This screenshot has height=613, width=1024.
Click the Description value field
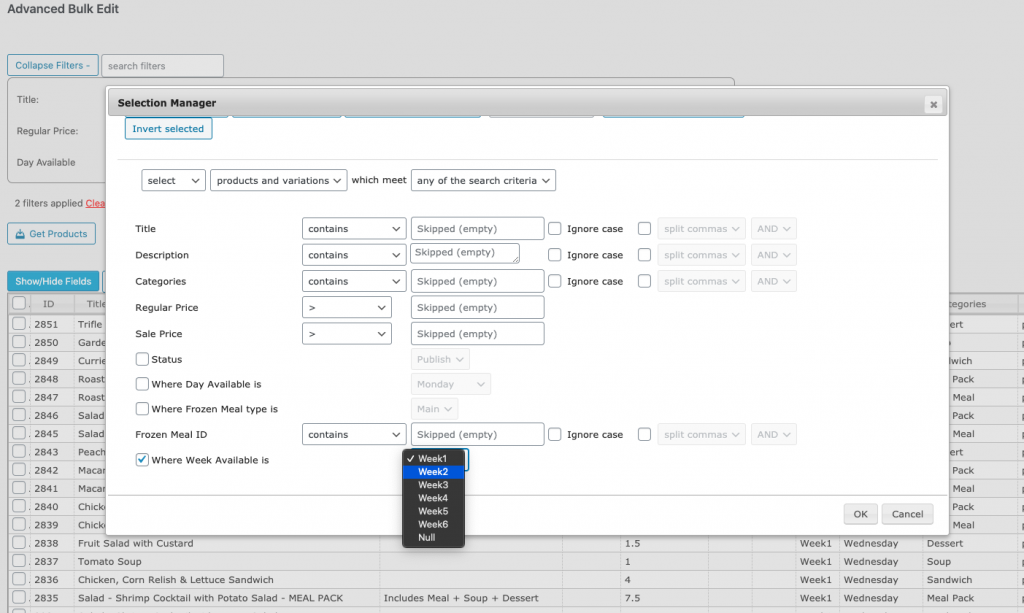coord(465,253)
